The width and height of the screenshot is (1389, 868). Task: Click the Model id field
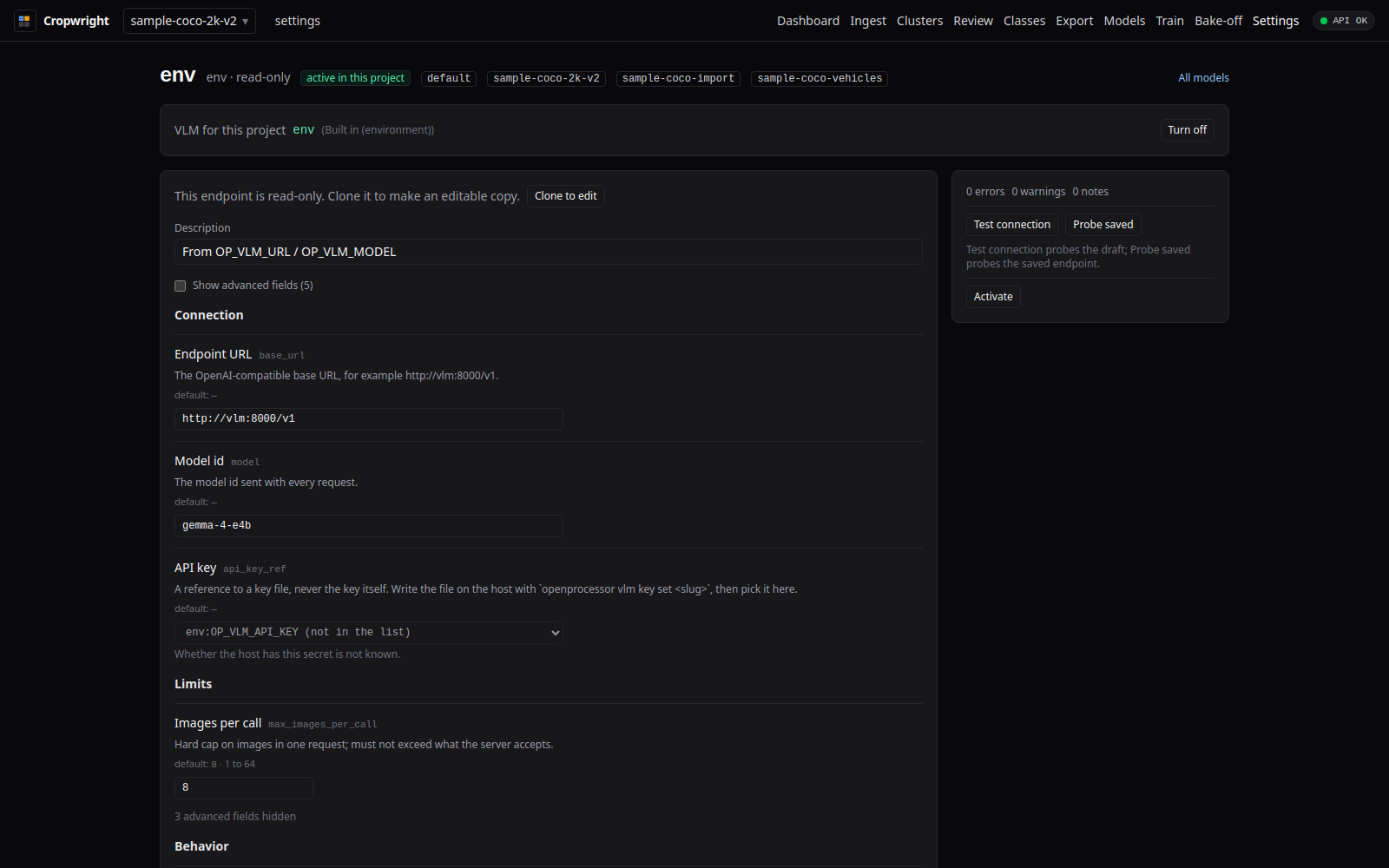click(369, 526)
